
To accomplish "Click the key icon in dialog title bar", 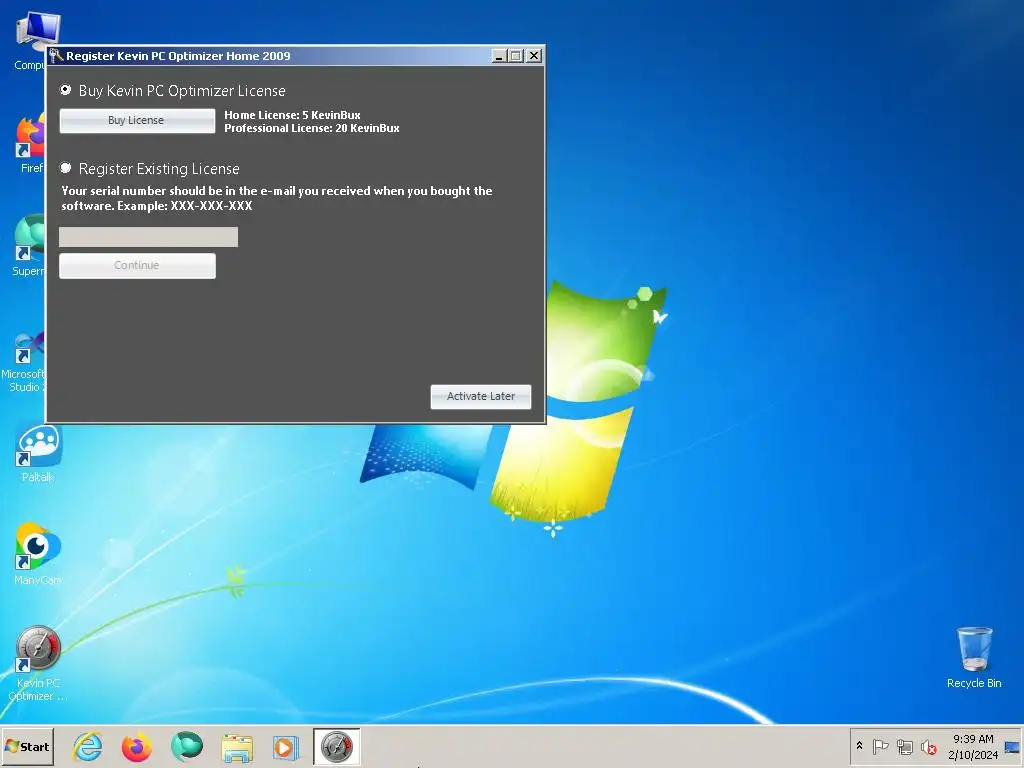I will (56, 56).
